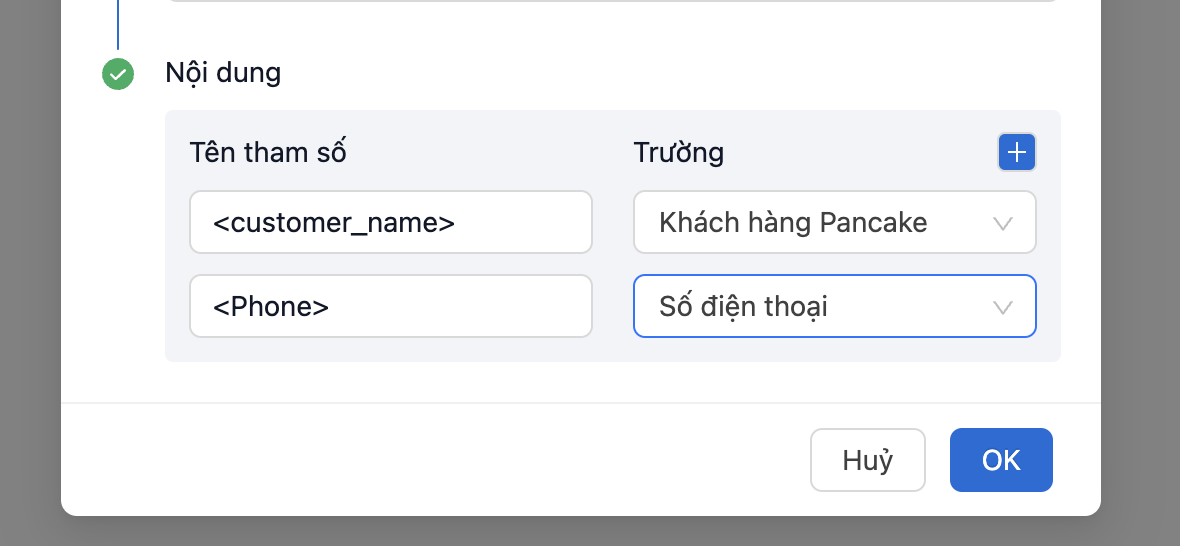Click the blue plus button to add parameter
The width and height of the screenshot is (1180, 546).
click(1016, 153)
